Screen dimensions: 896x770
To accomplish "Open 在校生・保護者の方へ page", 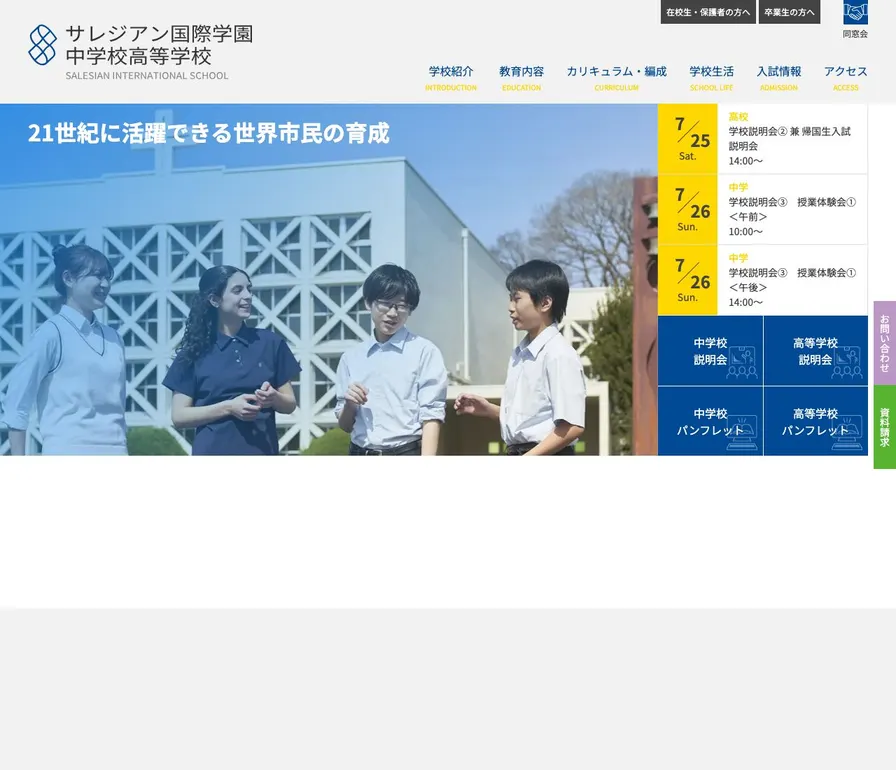I will (x=708, y=12).
